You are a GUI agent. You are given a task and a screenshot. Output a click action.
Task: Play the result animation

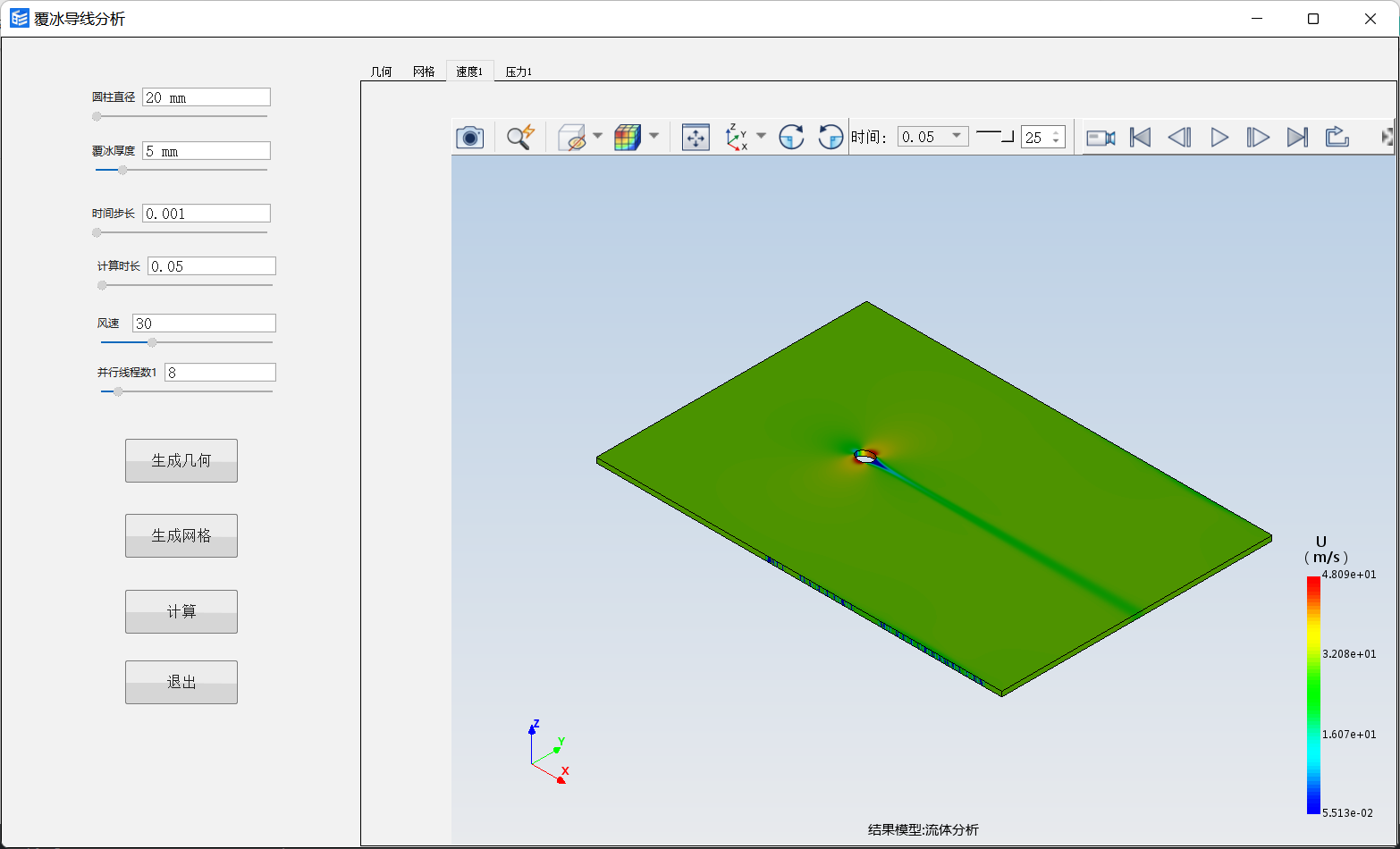click(1219, 137)
